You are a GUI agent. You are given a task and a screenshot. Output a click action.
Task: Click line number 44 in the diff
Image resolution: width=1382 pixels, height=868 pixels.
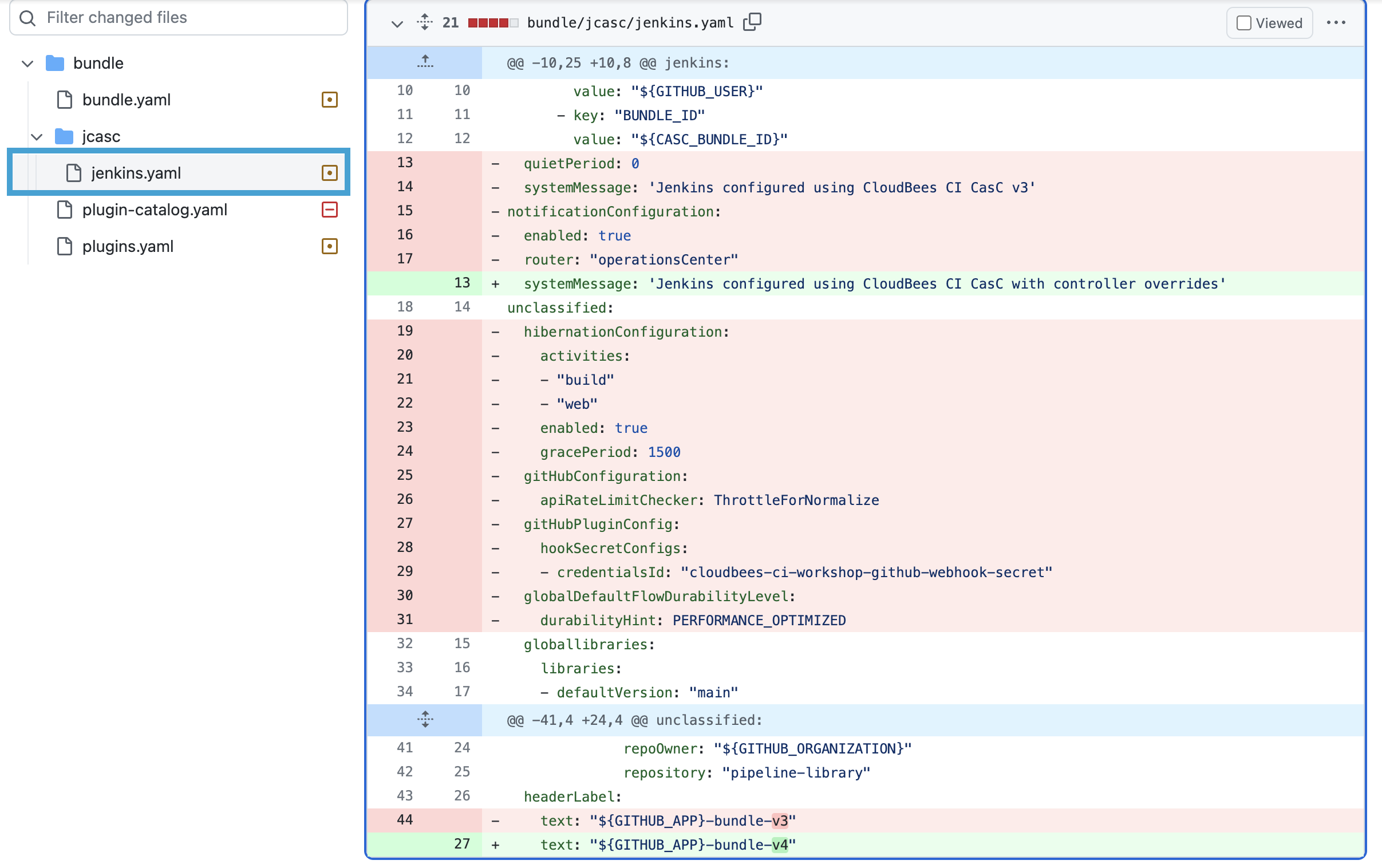coord(405,820)
